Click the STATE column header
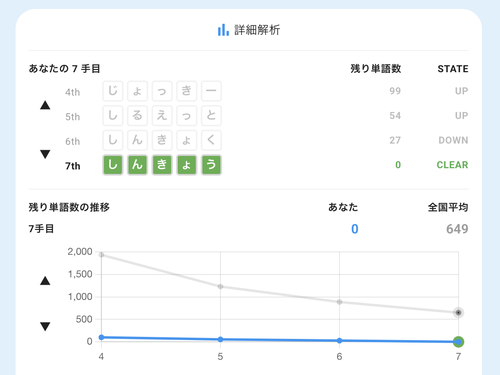The width and height of the screenshot is (500, 375). (453, 69)
